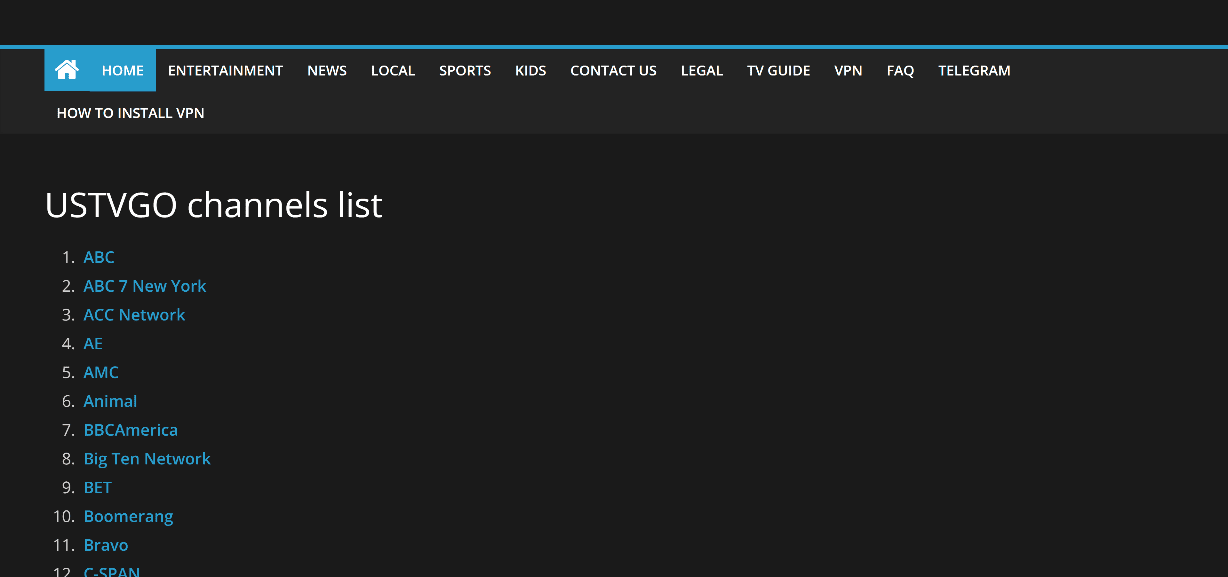Click the VPN menu item

coord(848,70)
